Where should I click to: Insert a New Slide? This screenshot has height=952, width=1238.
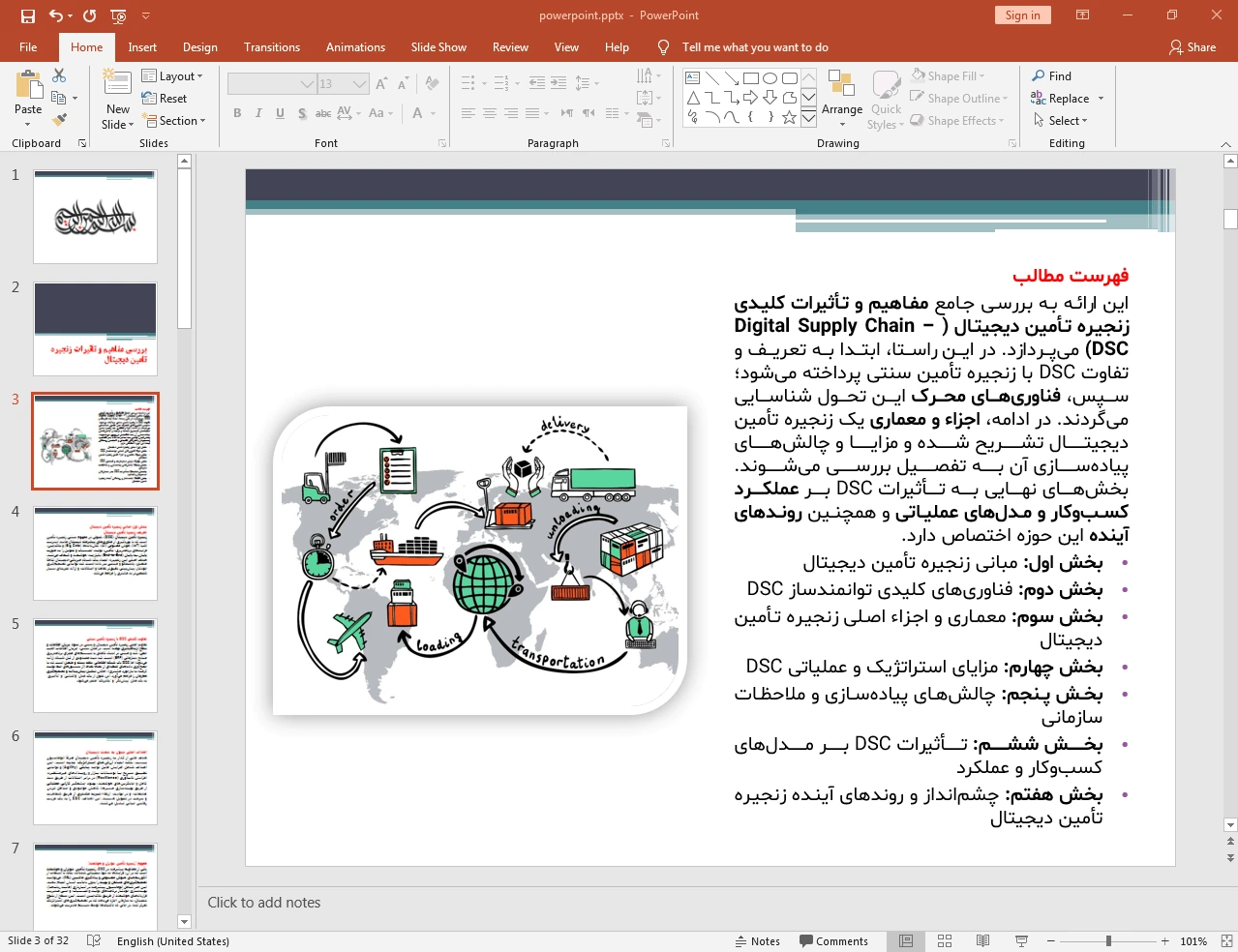[117, 100]
